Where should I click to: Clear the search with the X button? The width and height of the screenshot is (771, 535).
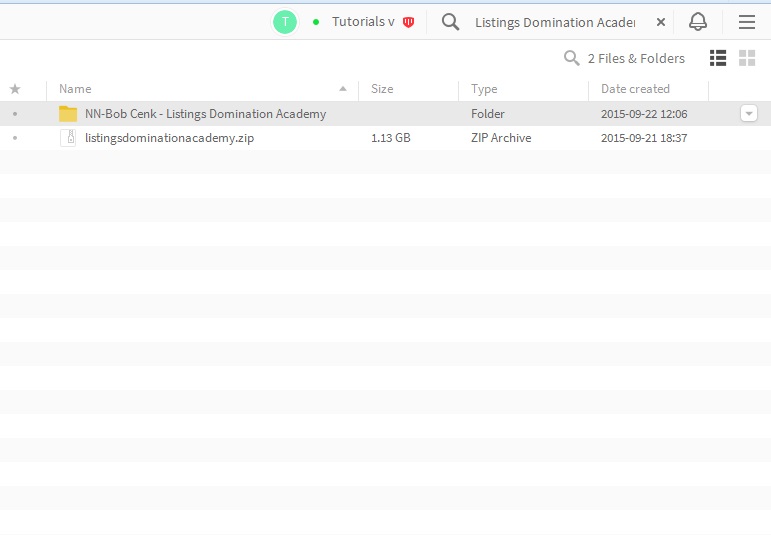point(661,22)
